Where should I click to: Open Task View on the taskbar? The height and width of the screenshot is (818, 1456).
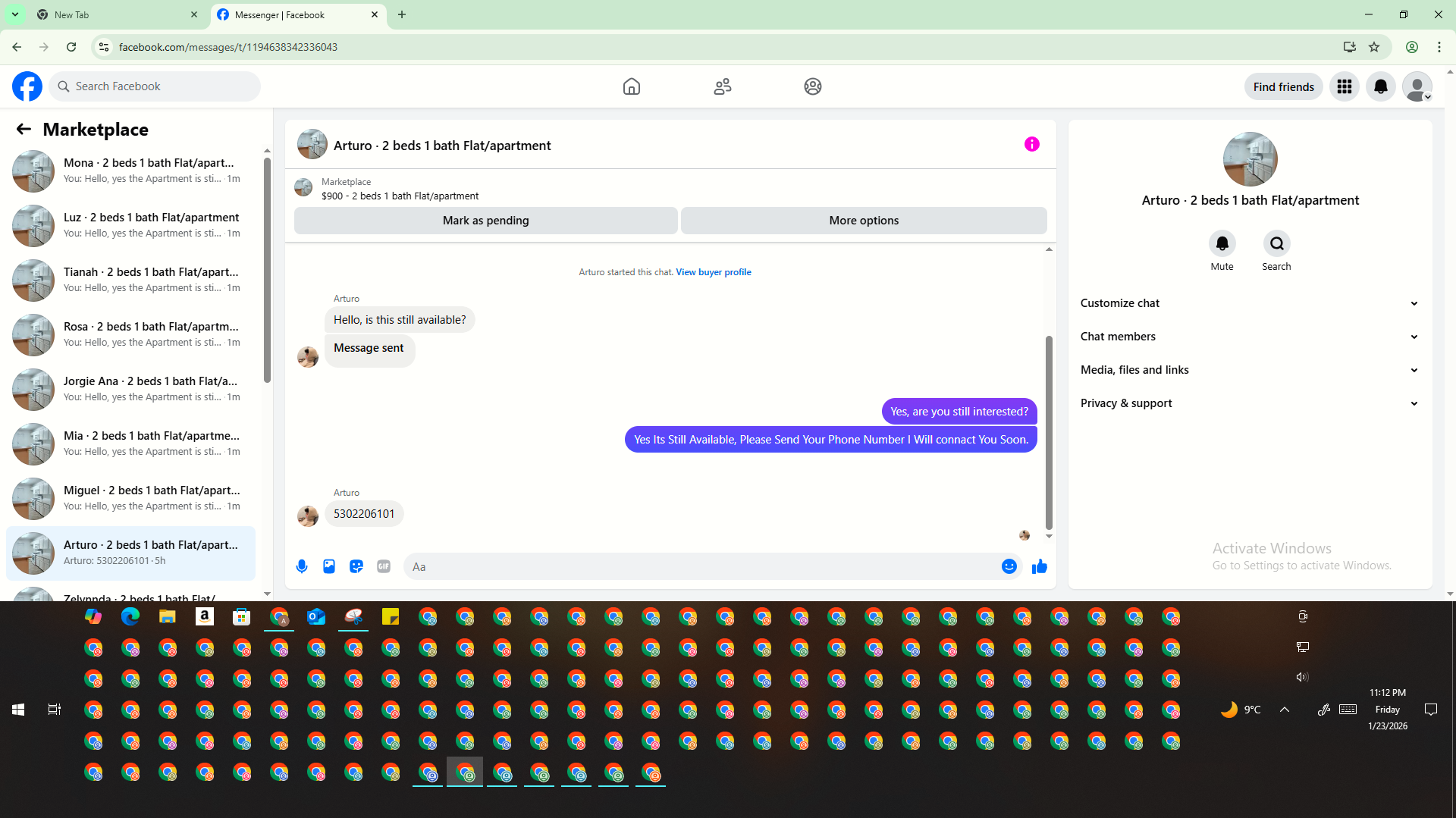[x=54, y=710]
